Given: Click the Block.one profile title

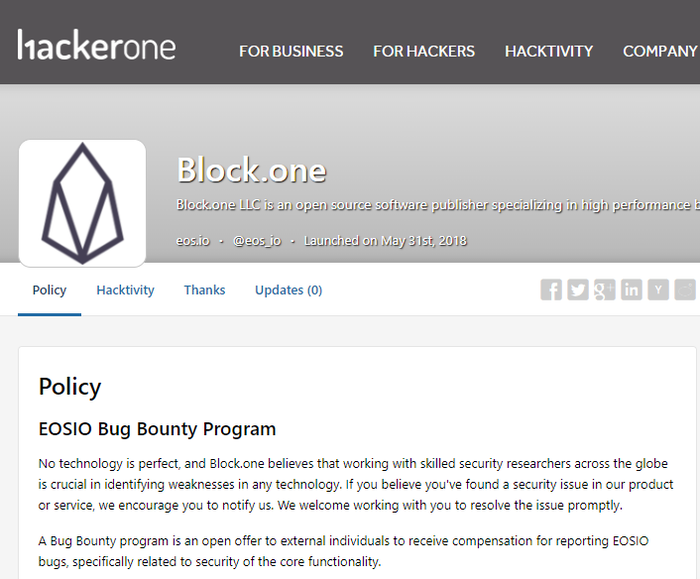Looking at the screenshot, I should click(x=252, y=170).
